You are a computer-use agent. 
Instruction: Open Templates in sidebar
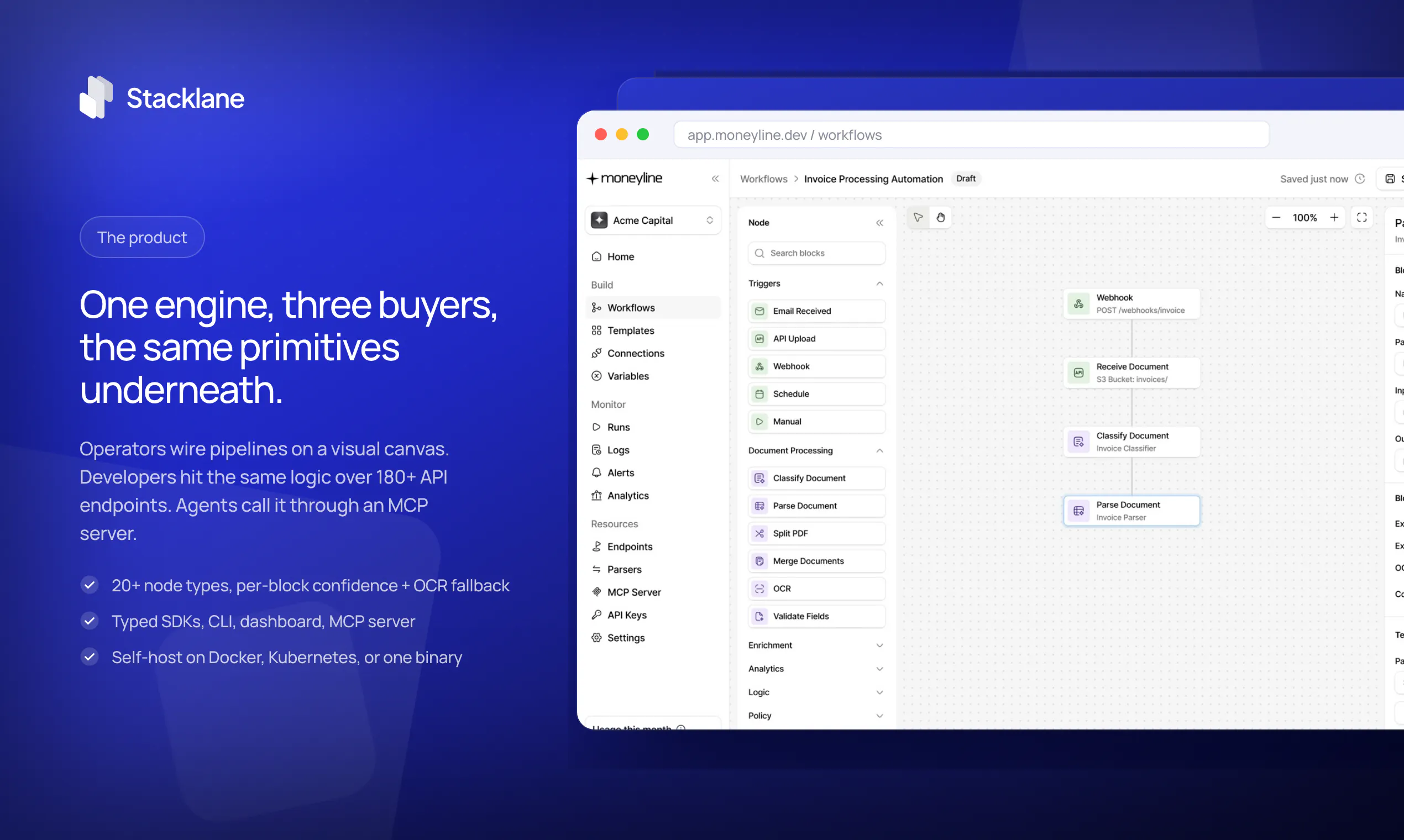[x=653, y=330]
